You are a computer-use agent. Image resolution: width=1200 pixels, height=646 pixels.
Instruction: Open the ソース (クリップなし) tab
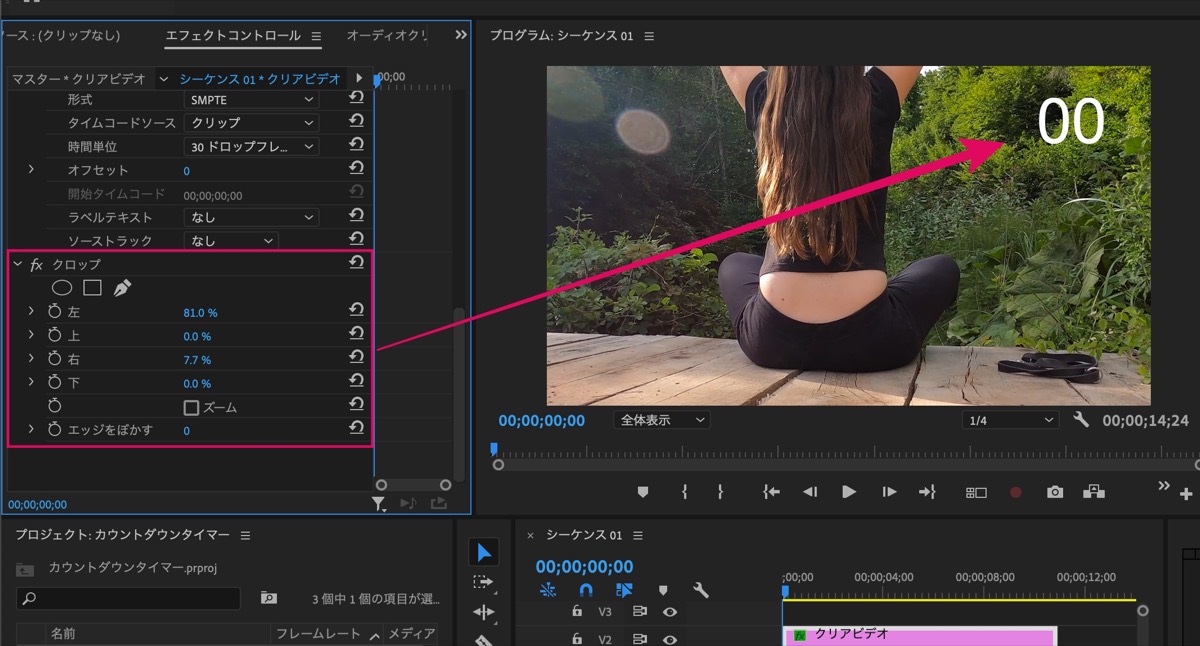tap(60, 36)
